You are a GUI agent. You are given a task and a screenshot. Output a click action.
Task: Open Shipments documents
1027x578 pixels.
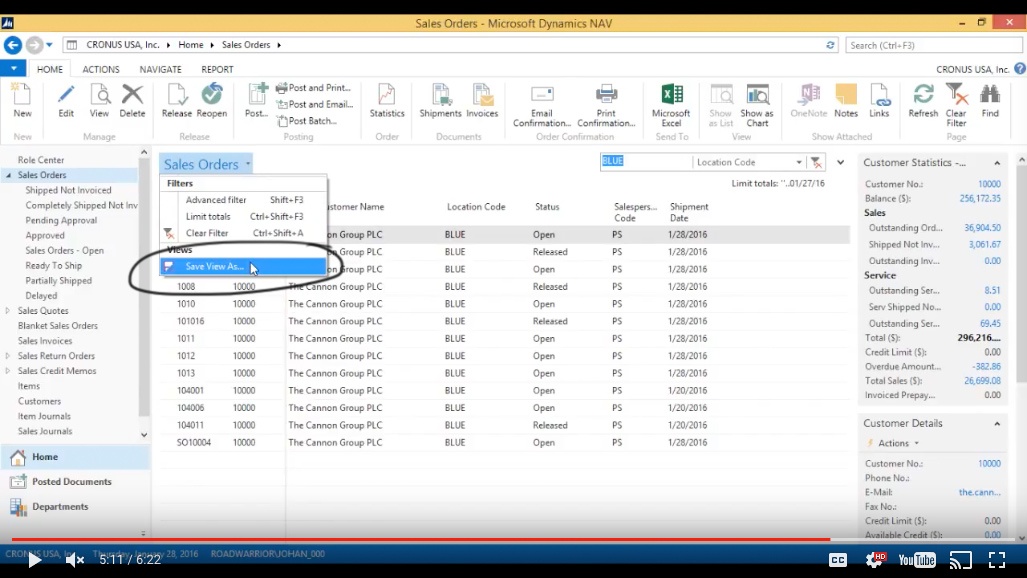point(440,100)
